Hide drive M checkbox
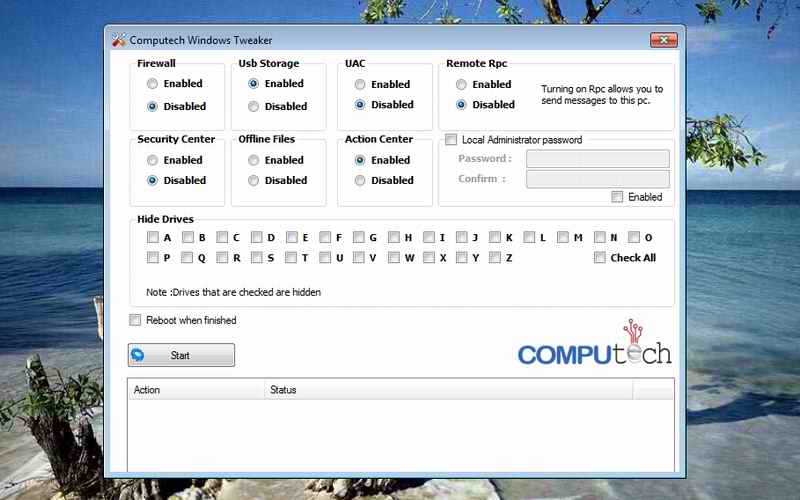Viewport: 800px width, 500px height. pos(563,237)
